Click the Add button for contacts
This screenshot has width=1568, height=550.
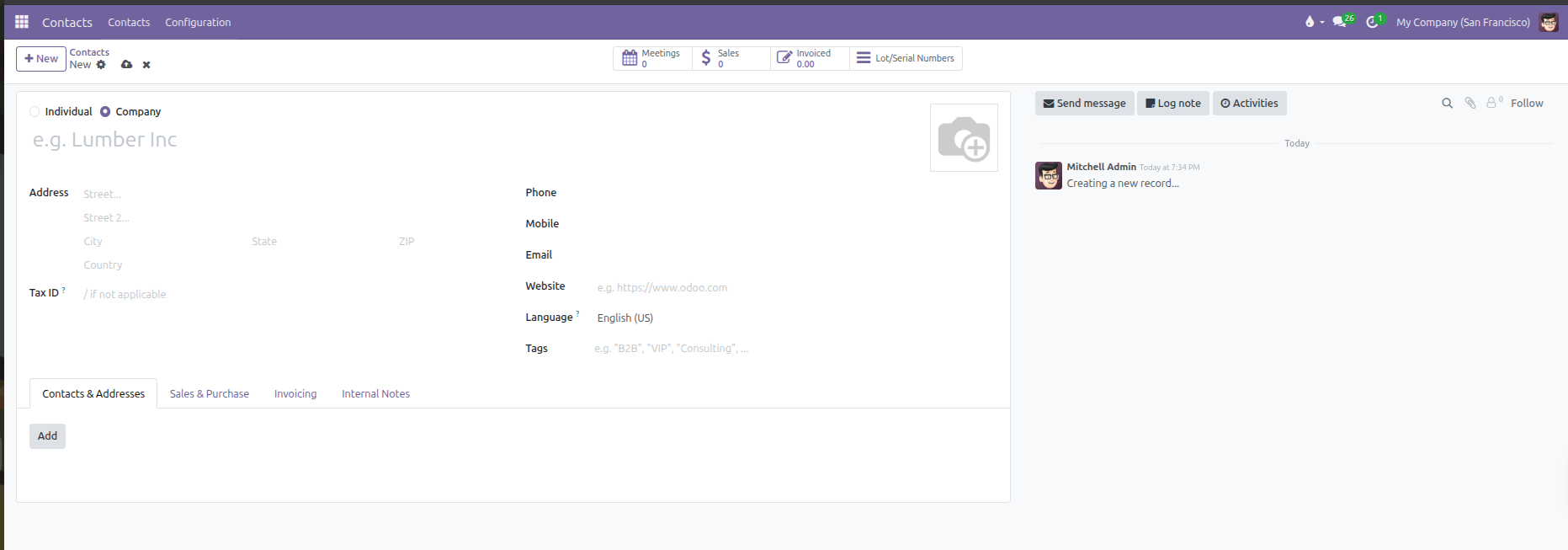click(47, 435)
